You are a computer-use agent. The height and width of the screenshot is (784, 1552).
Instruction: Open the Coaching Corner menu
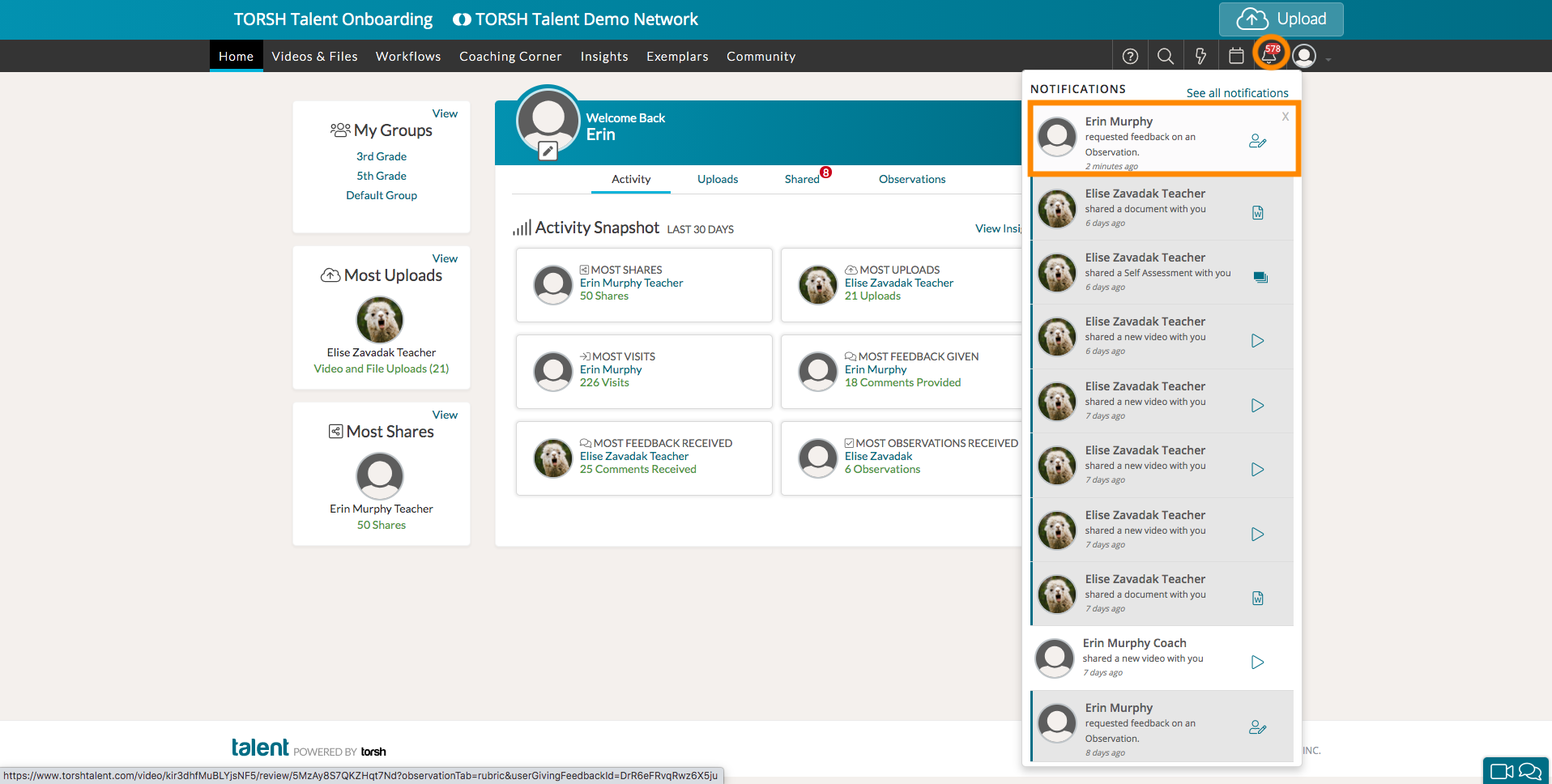(x=510, y=57)
